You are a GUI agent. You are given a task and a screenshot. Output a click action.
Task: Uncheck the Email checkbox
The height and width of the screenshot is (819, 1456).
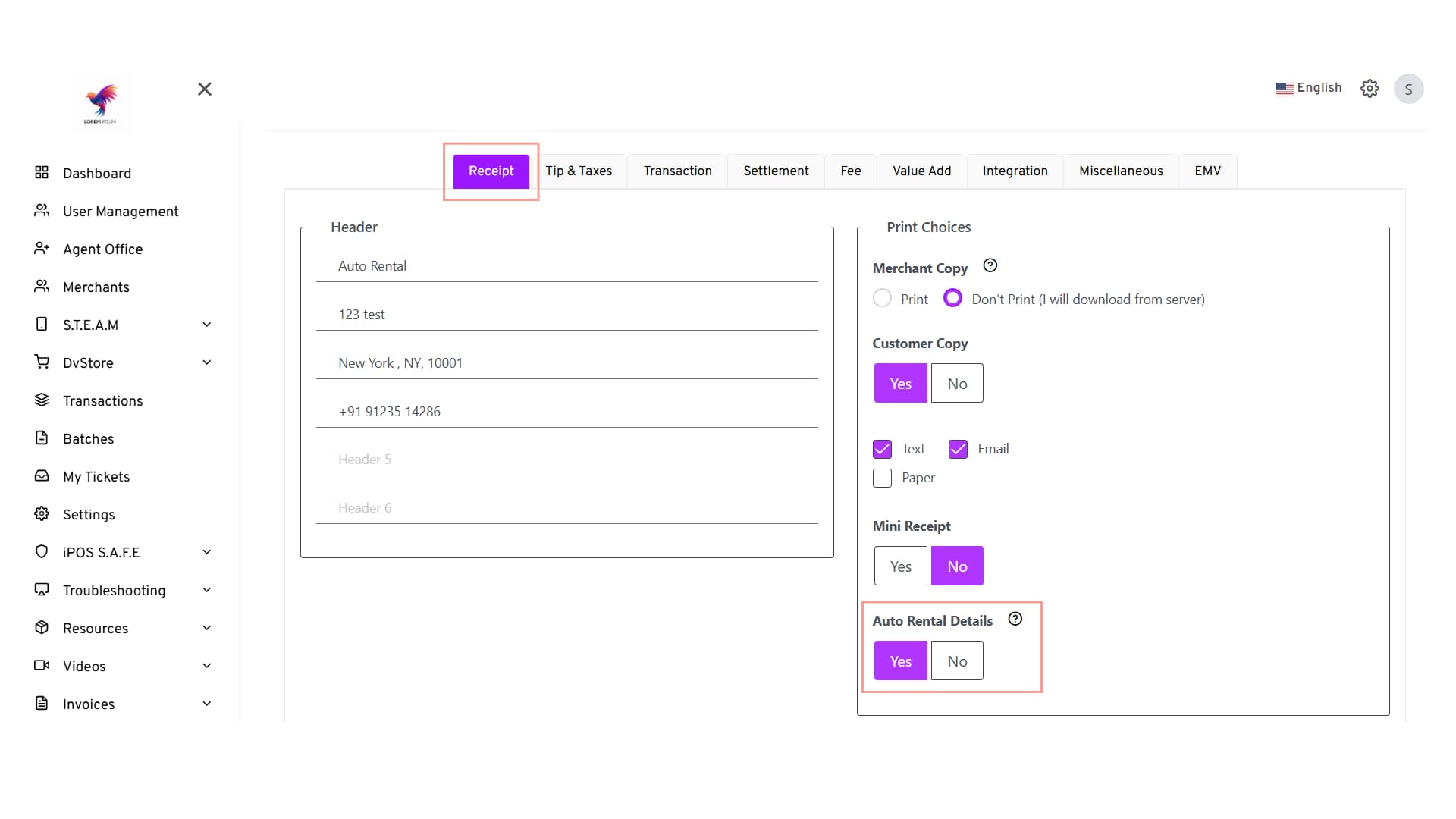coord(958,449)
